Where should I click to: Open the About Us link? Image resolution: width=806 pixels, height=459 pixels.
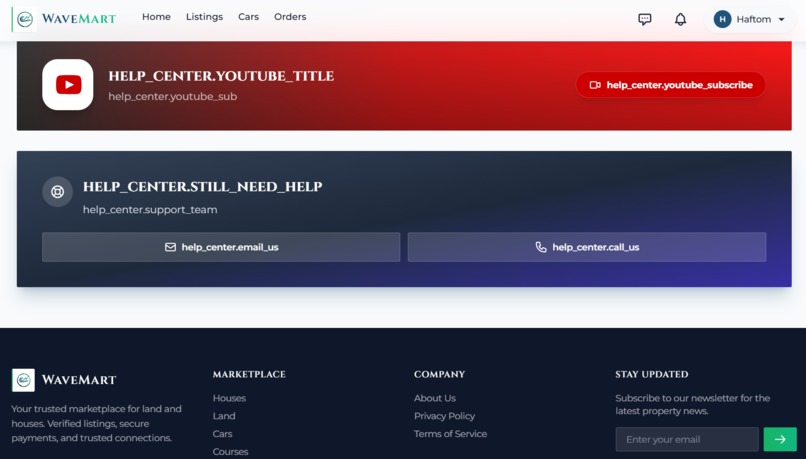pos(435,398)
